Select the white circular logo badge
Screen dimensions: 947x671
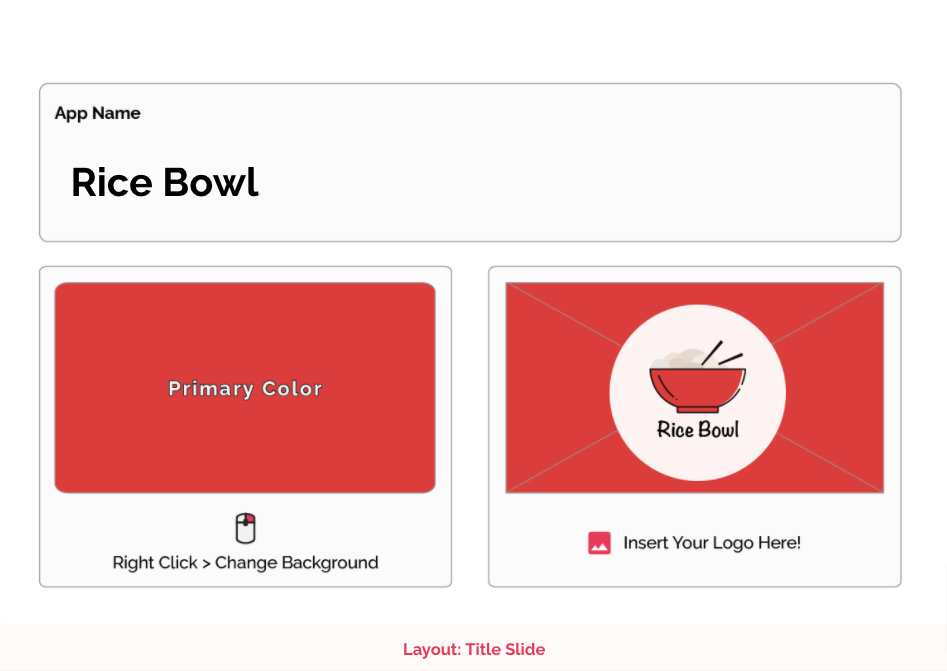(x=698, y=393)
